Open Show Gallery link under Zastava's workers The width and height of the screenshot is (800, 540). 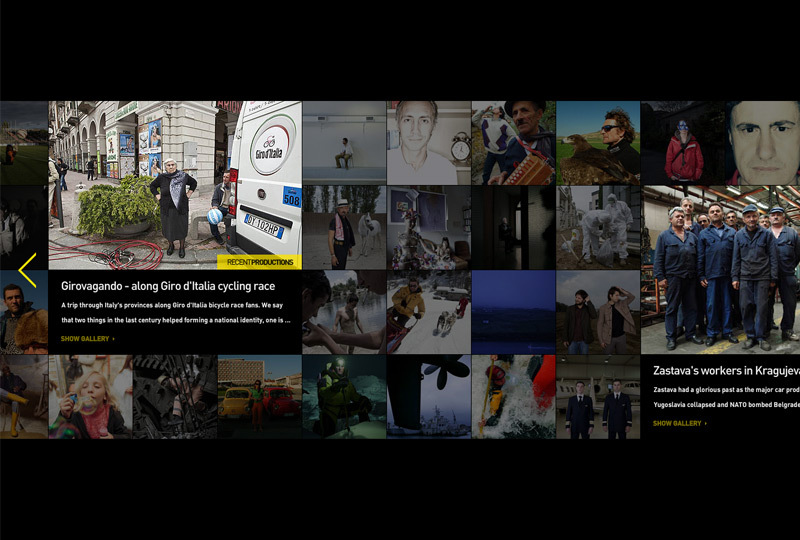click(680, 423)
